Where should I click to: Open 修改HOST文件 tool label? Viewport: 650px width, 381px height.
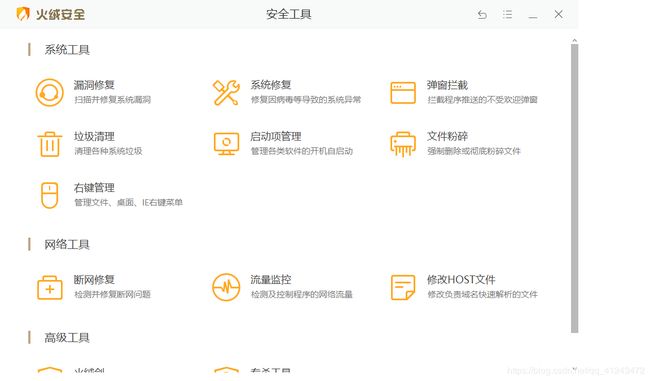tap(461, 280)
